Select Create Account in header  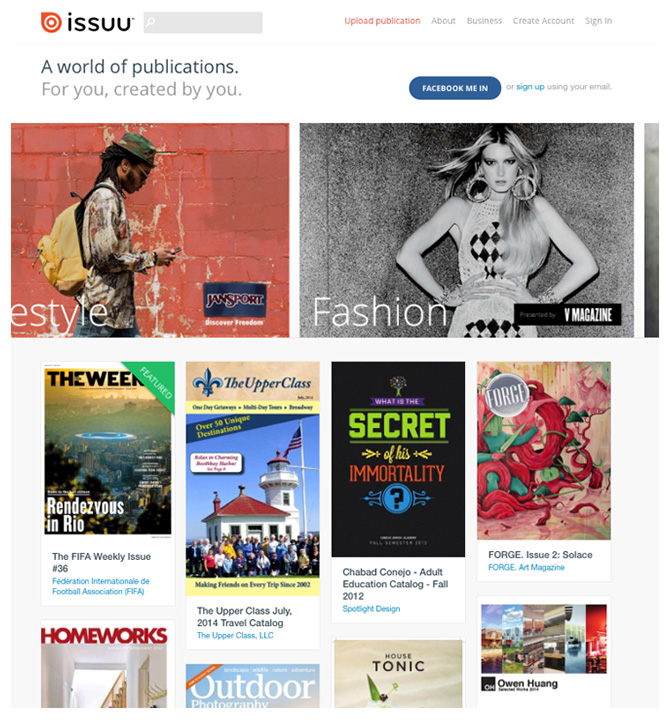[543, 21]
